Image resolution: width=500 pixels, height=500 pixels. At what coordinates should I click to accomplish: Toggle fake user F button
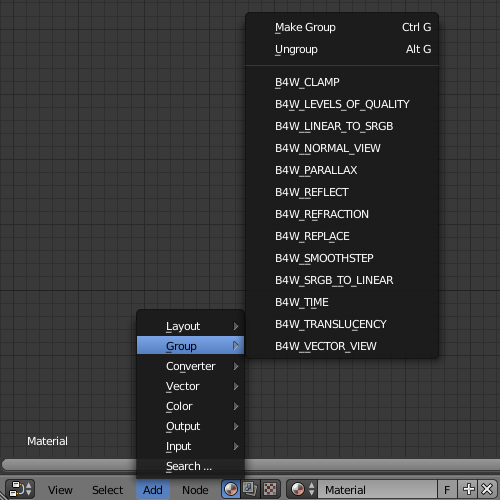[x=447, y=489]
